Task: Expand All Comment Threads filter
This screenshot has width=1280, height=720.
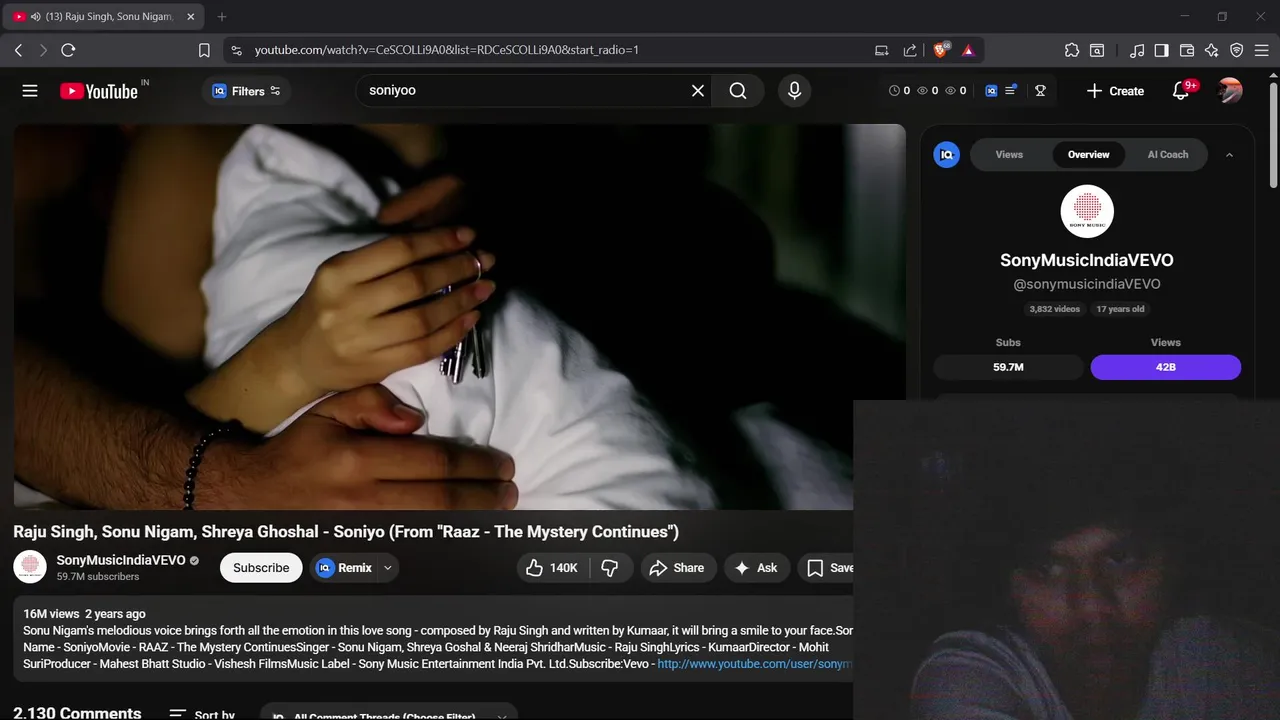Action: click(388, 714)
